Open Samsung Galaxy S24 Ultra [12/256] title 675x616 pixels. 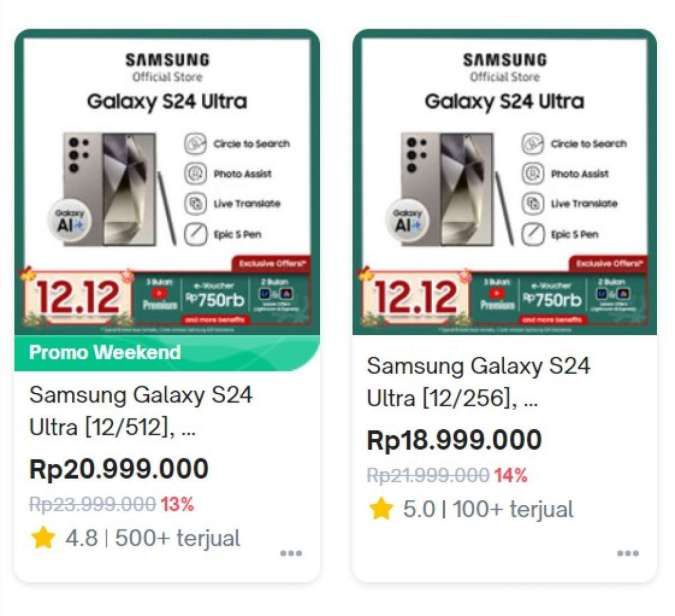(478, 382)
